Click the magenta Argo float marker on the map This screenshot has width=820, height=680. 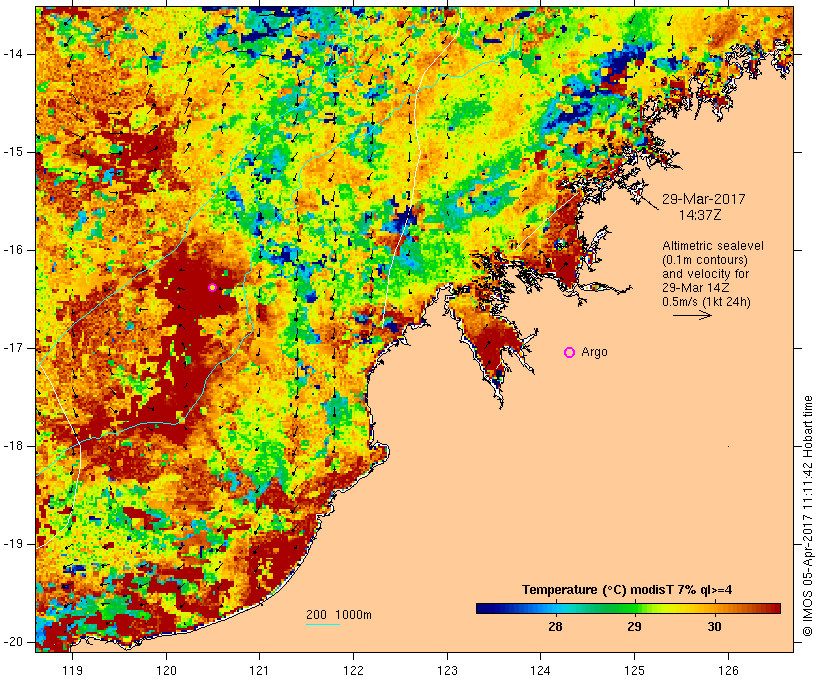click(x=212, y=287)
